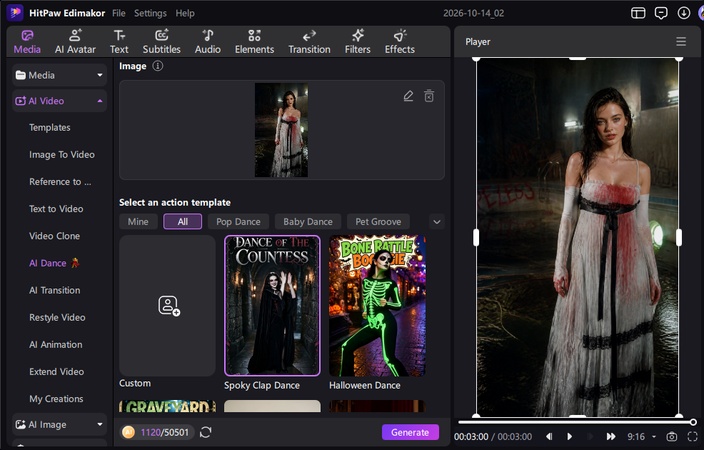Select AI Dance in sidebar
Screen dimensions: 704x450
(54, 263)
